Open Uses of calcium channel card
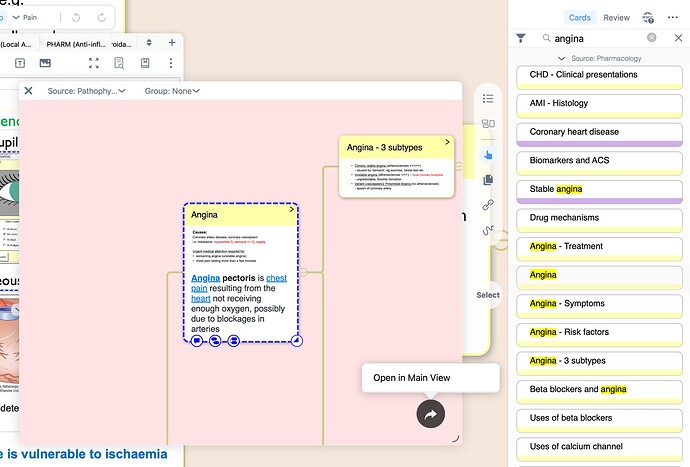The image size is (690, 467). [x=599, y=449]
